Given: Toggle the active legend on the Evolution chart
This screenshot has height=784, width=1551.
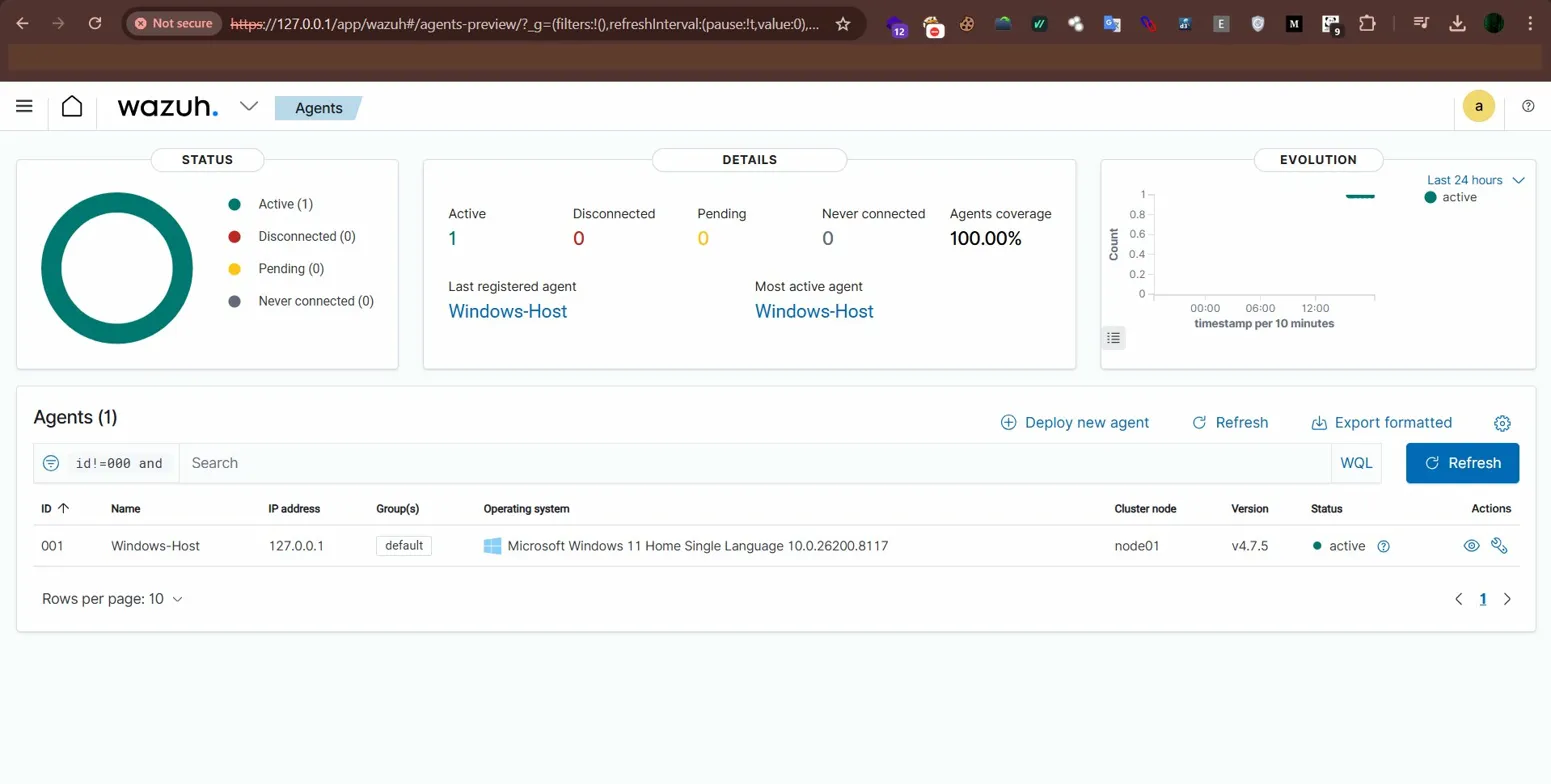Looking at the screenshot, I should point(1457,197).
